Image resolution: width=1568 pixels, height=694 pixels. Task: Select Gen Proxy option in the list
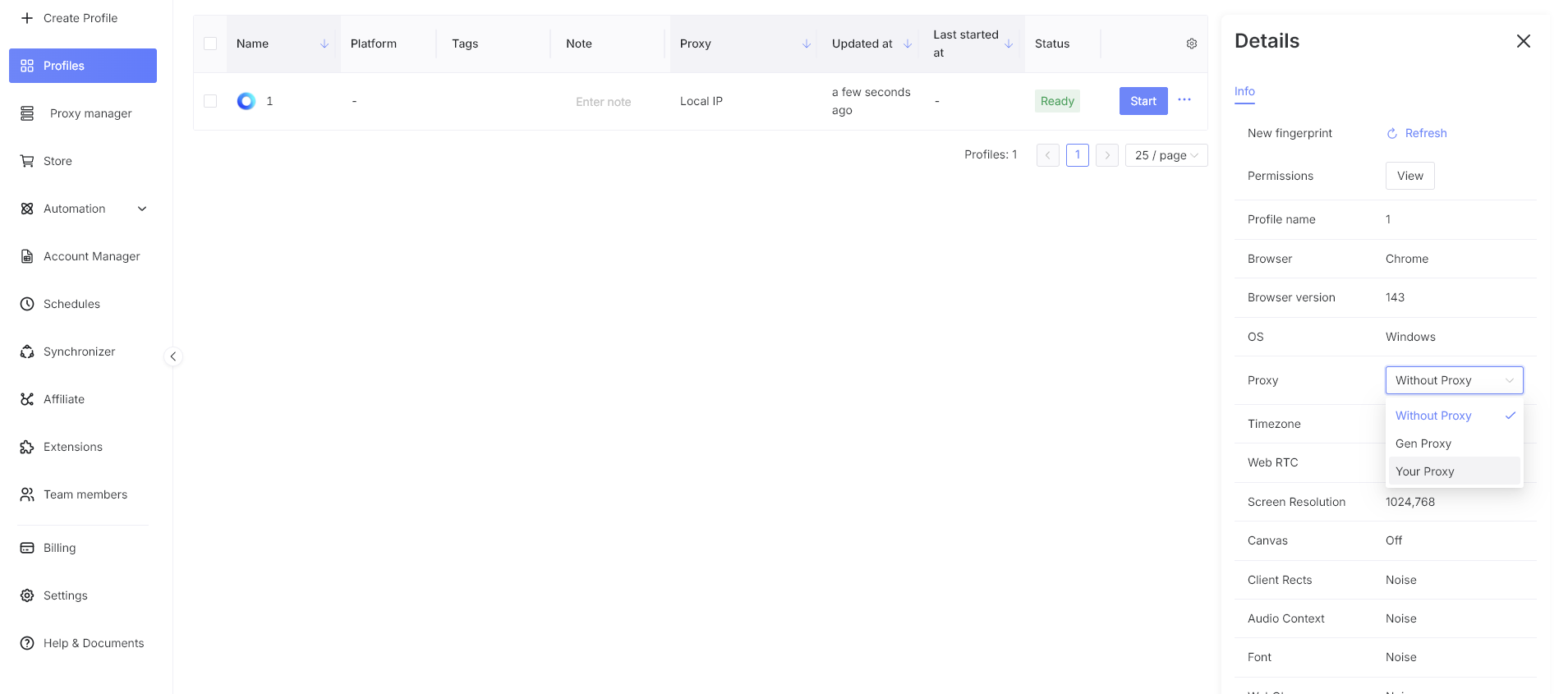tap(1423, 444)
